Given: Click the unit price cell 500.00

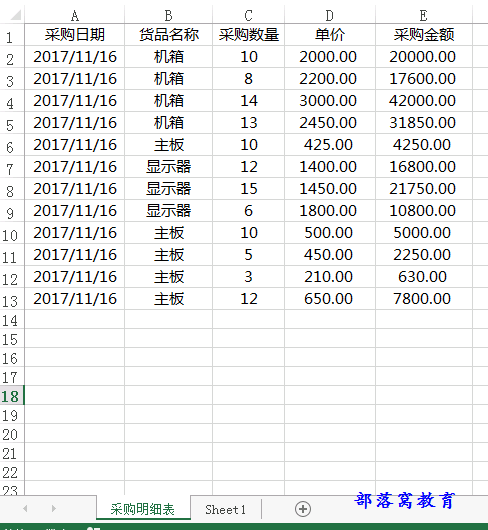Looking at the screenshot, I should click(330, 233).
